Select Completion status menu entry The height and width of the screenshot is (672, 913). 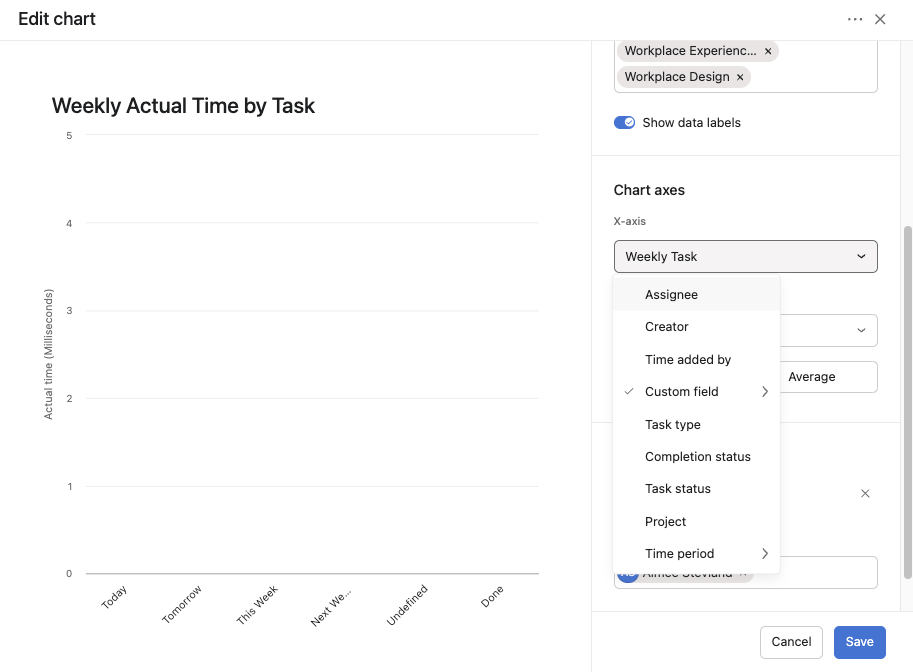[x=697, y=456]
